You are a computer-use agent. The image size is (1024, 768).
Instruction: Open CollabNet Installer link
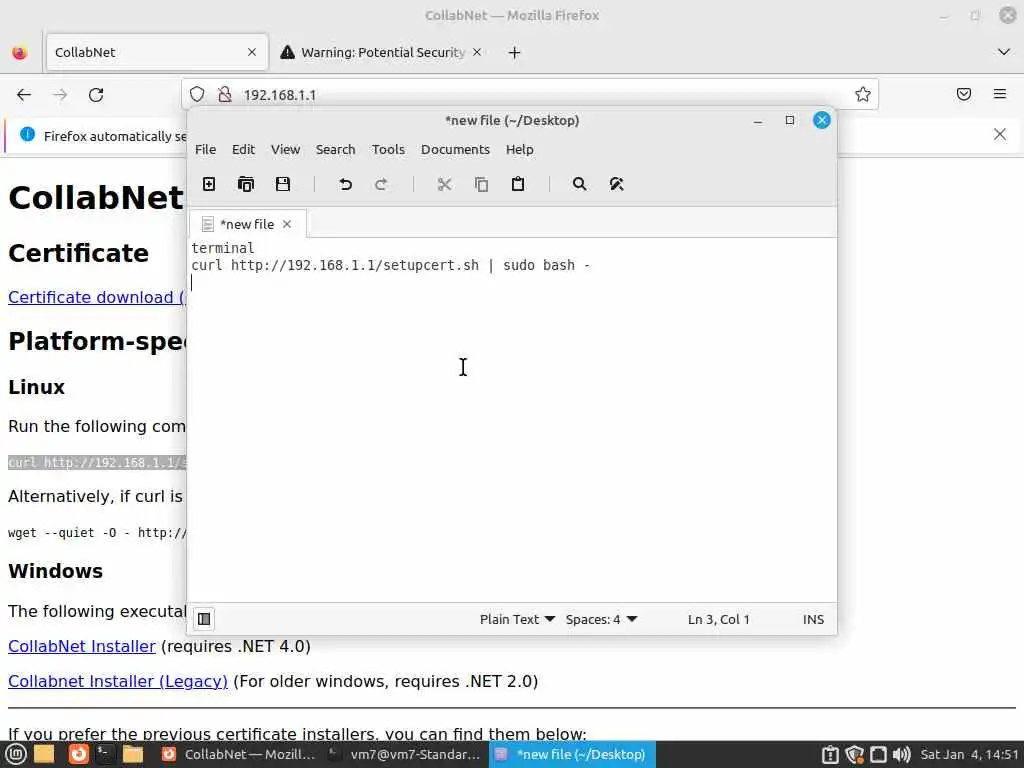tap(82, 646)
